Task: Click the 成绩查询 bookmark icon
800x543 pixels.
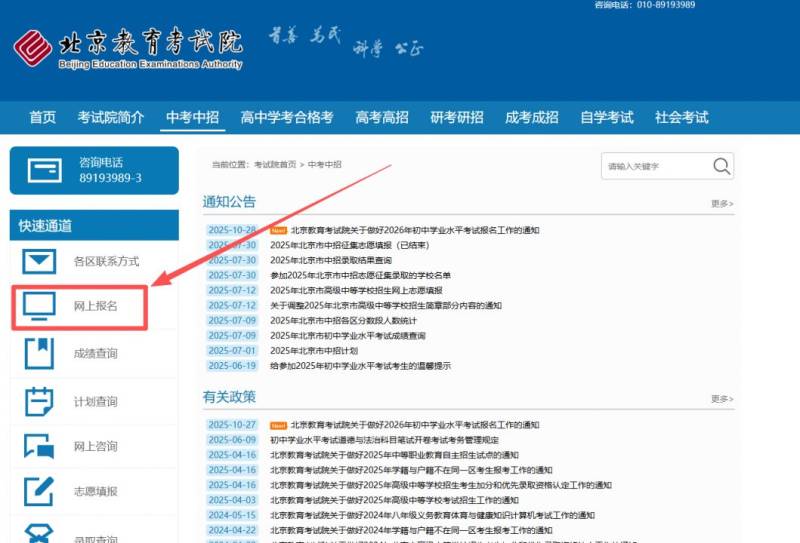Action: pos(39,353)
